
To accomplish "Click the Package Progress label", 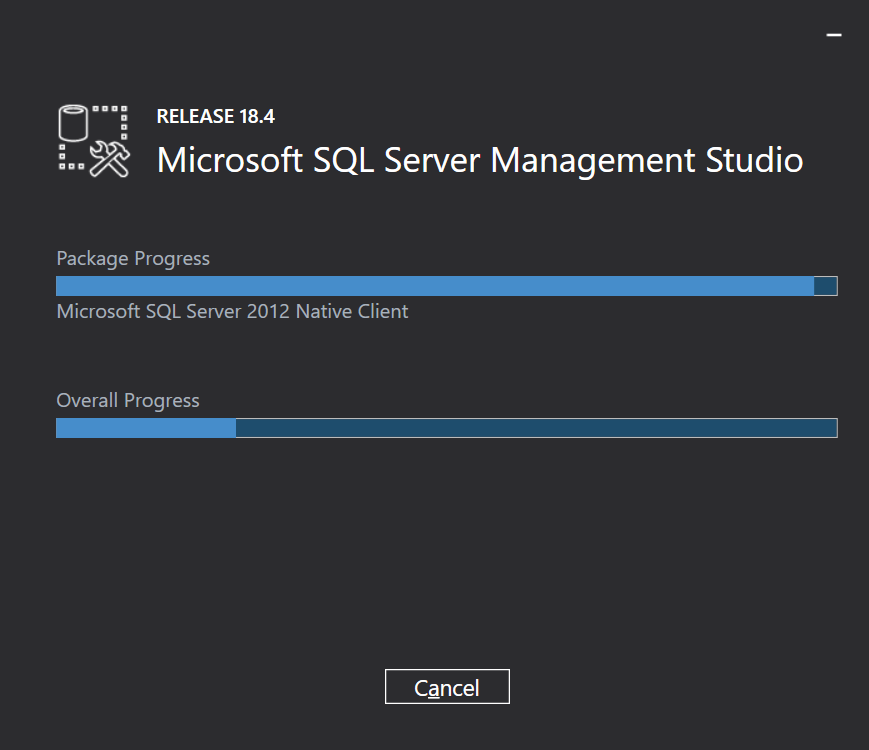I will 133,259.
